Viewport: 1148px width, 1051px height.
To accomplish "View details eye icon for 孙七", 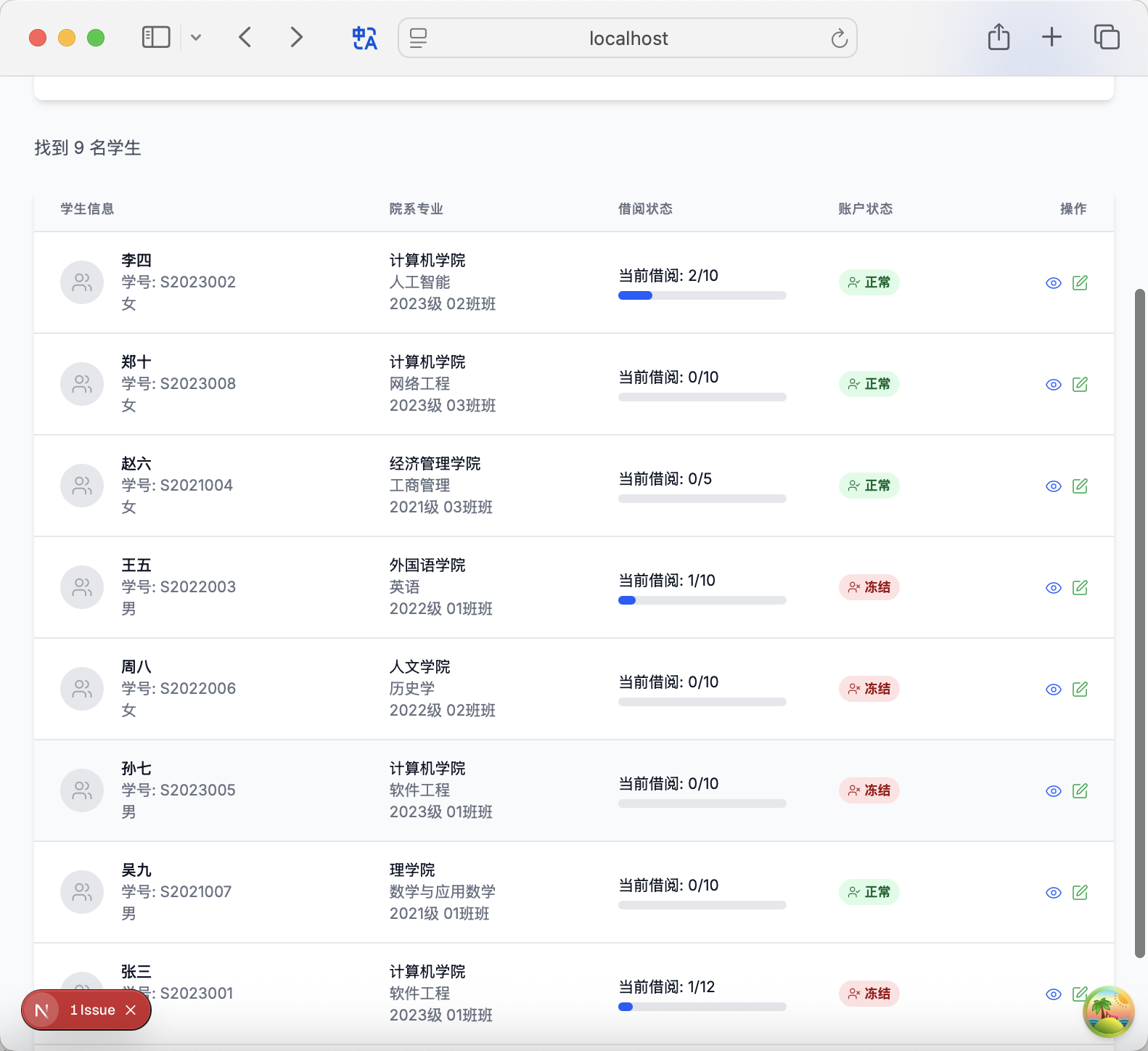I will pyautogui.click(x=1053, y=791).
